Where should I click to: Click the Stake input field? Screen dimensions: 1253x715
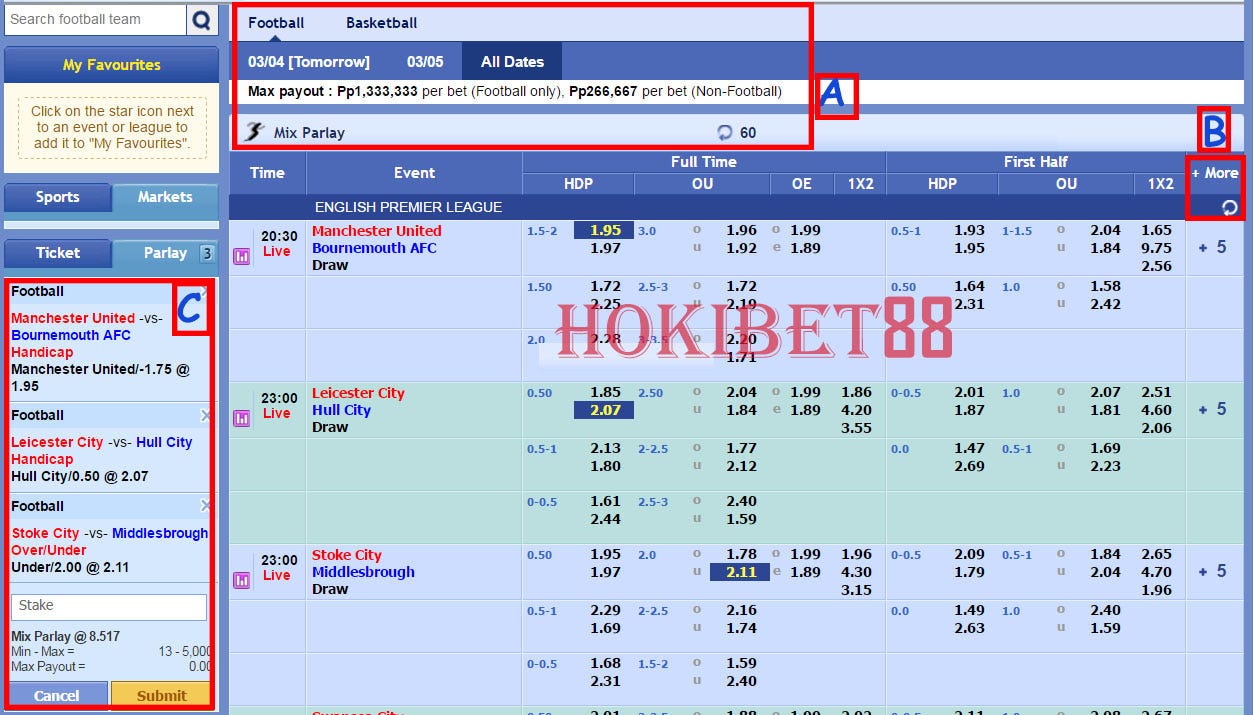point(109,606)
